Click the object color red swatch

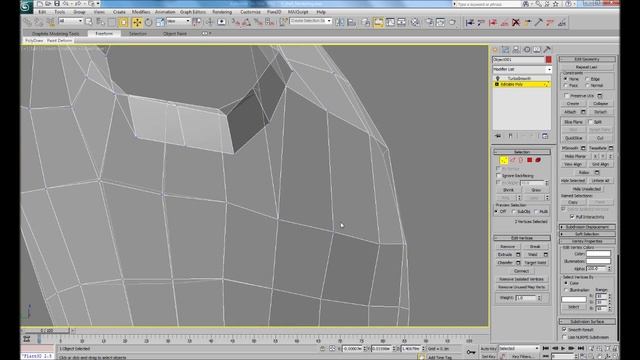549,60
